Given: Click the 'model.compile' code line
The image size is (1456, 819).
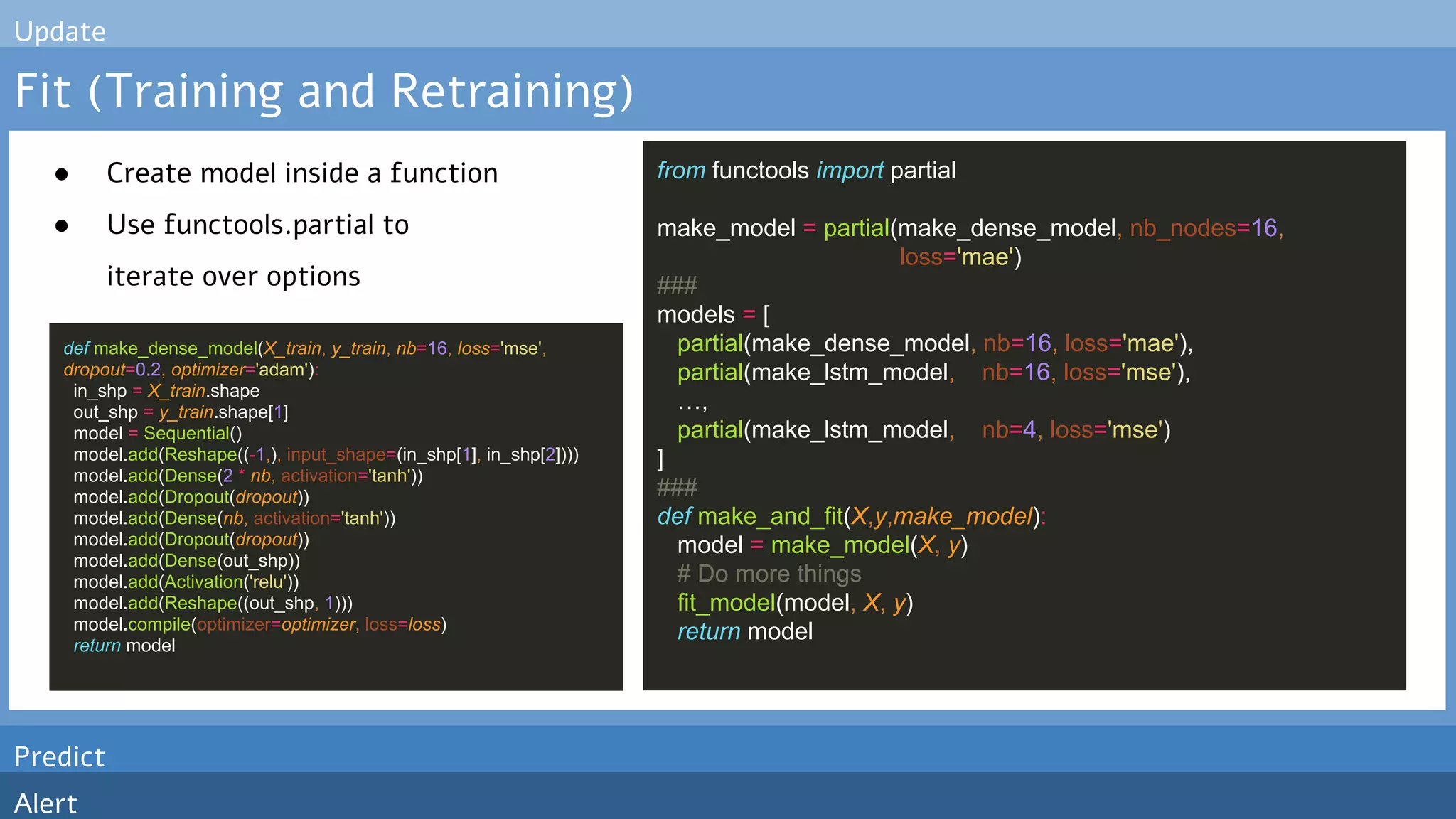Looking at the screenshot, I should (x=259, y=624).
